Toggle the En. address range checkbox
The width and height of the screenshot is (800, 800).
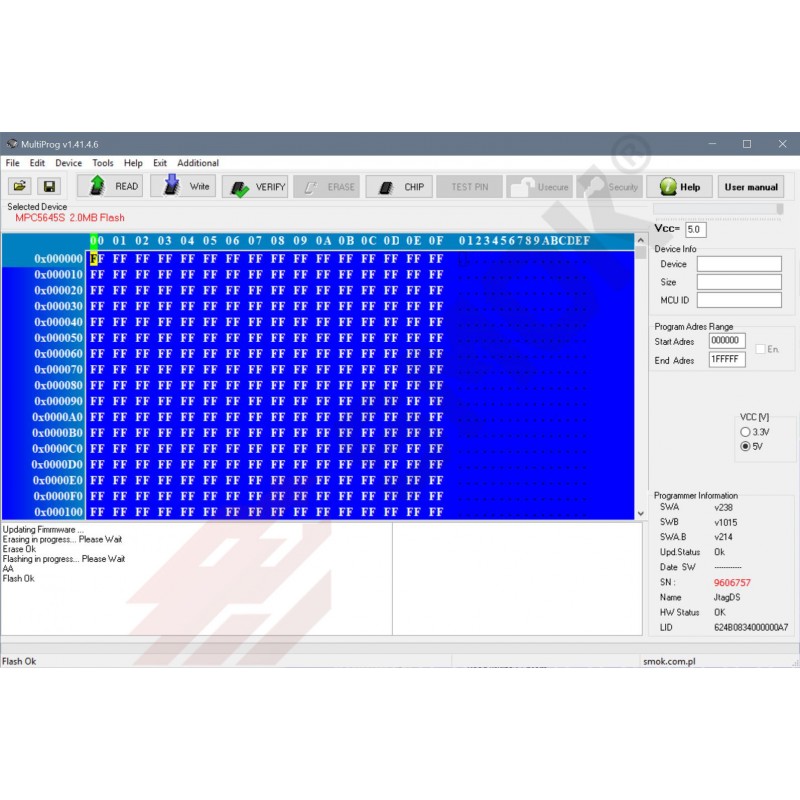761,349
